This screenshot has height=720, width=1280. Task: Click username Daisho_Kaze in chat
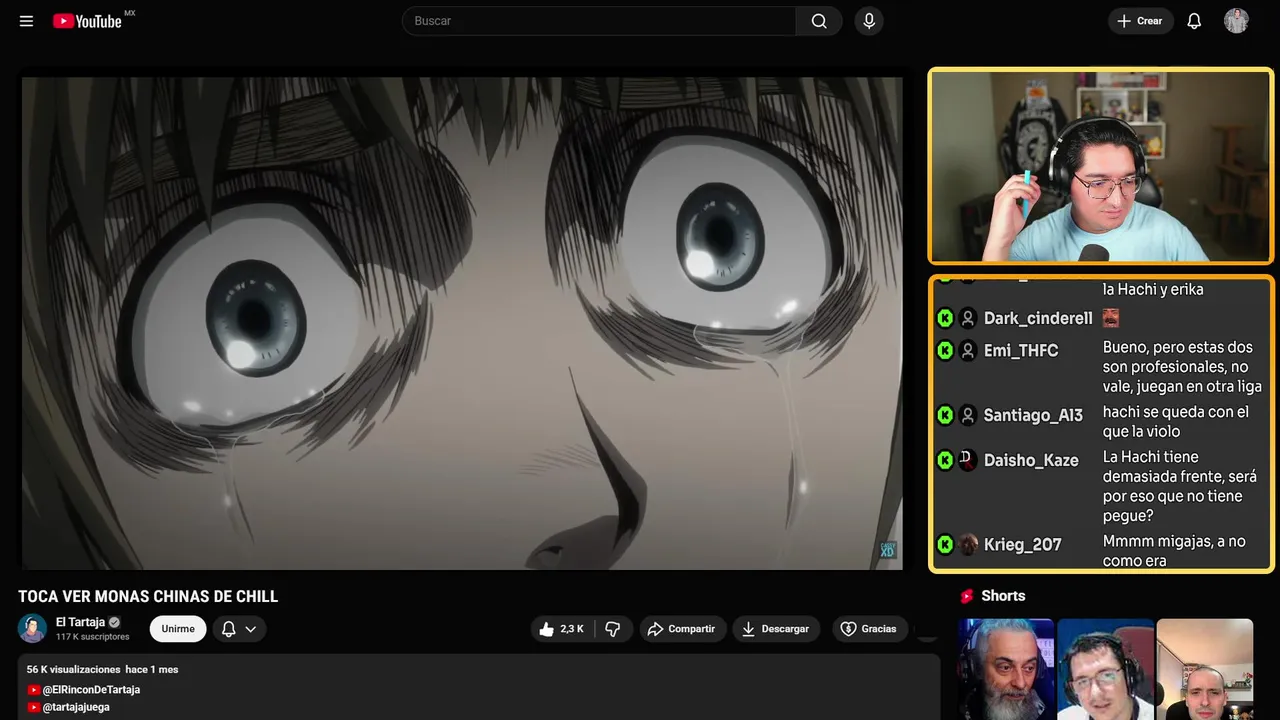click(1031, 460)
